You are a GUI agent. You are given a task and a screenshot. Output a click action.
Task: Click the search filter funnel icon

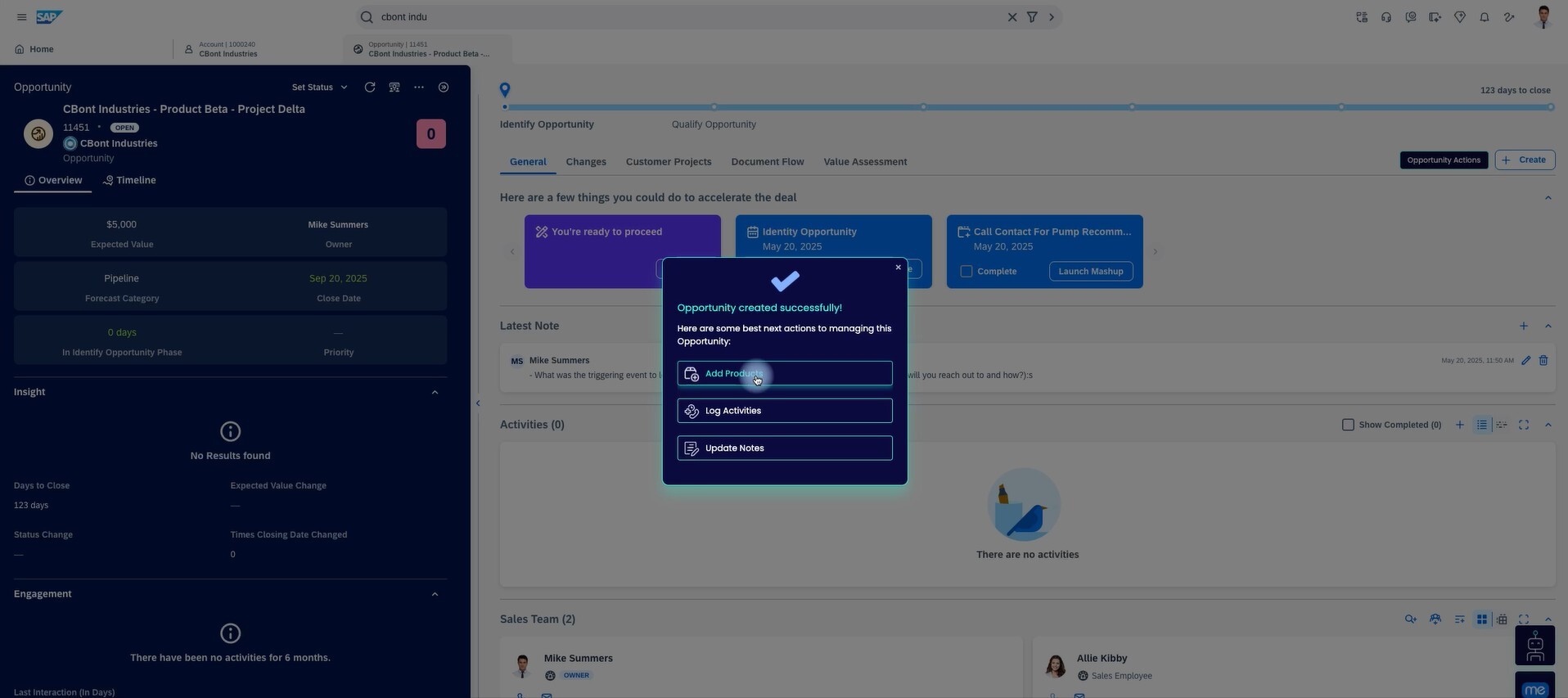1032,17
